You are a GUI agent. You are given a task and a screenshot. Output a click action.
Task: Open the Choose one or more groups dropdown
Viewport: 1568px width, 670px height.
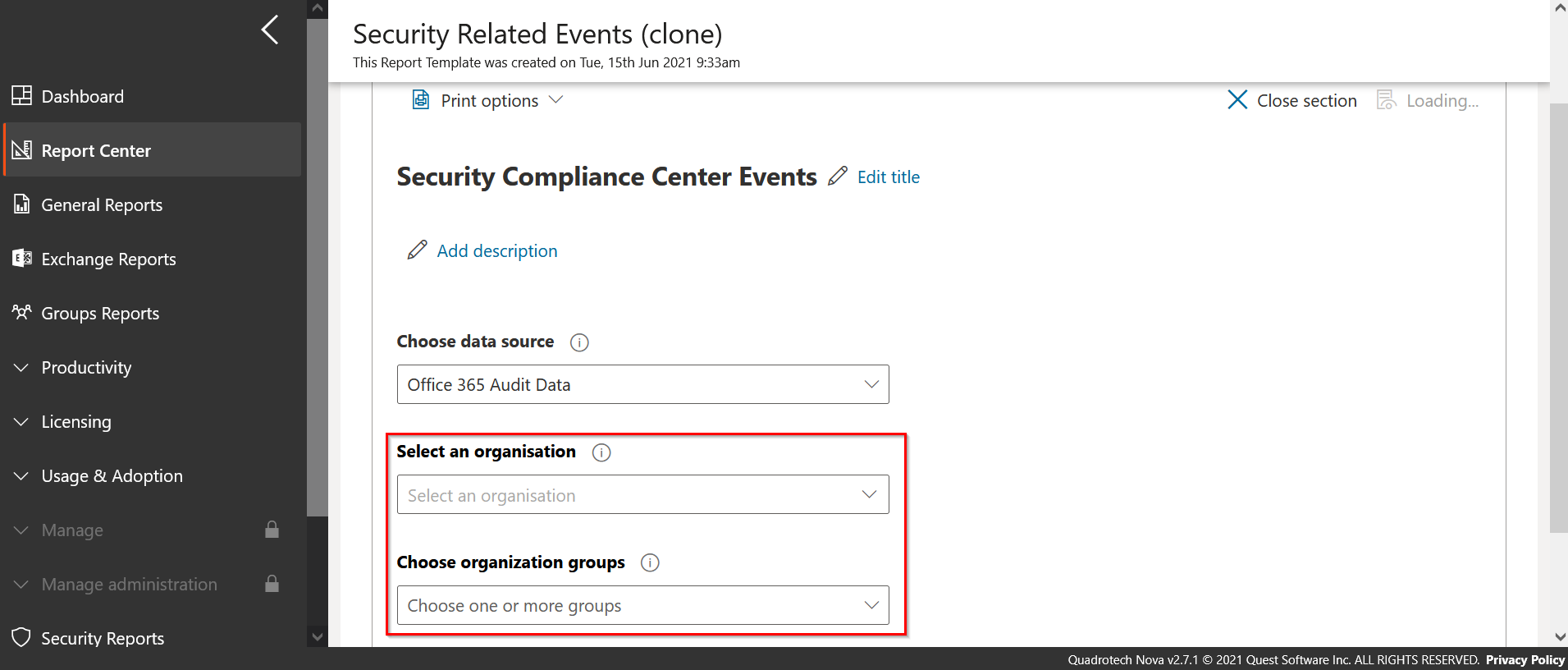pos(642,605)
